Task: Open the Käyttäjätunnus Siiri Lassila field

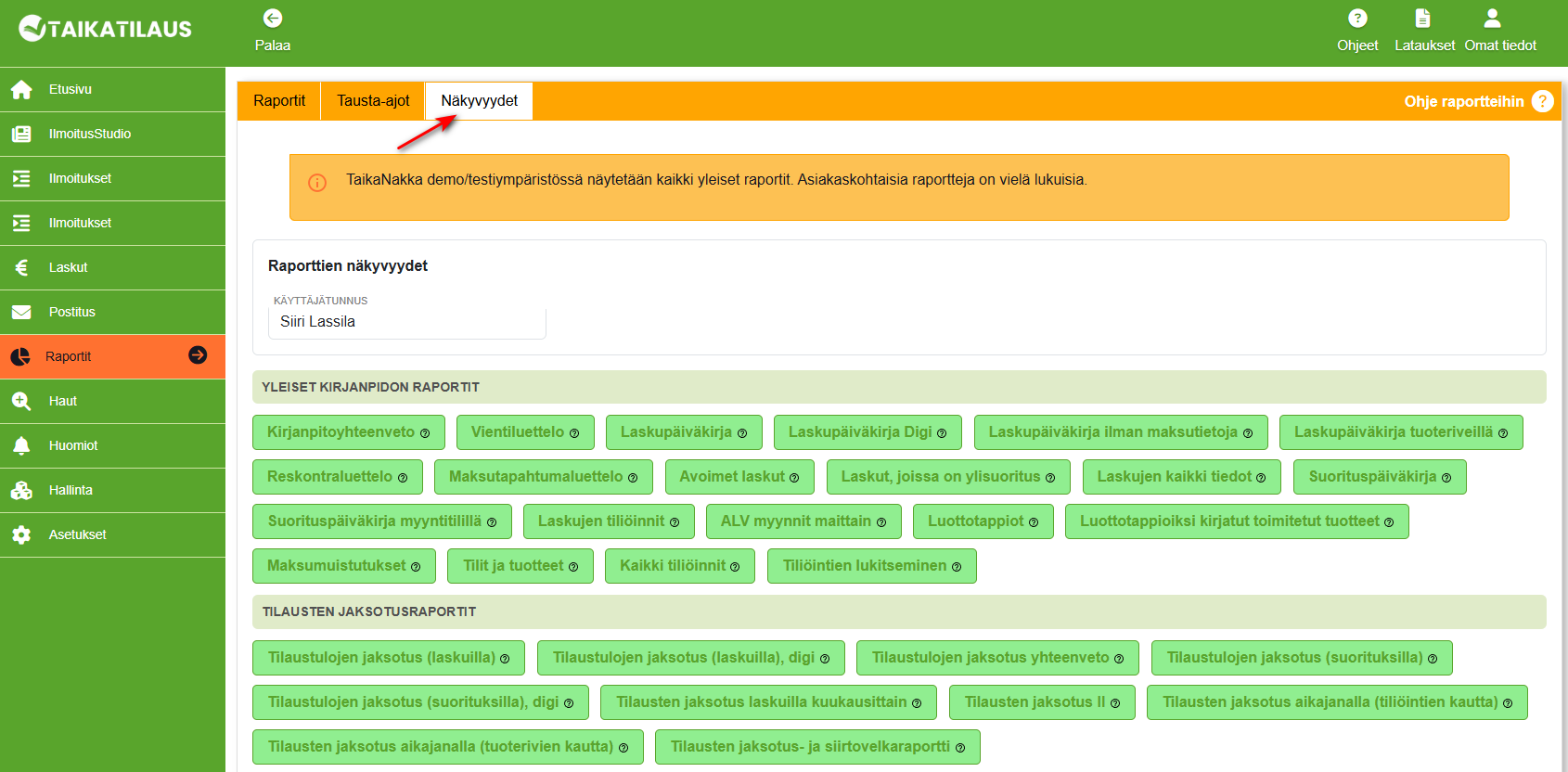Action: click(x=406, y=322)
